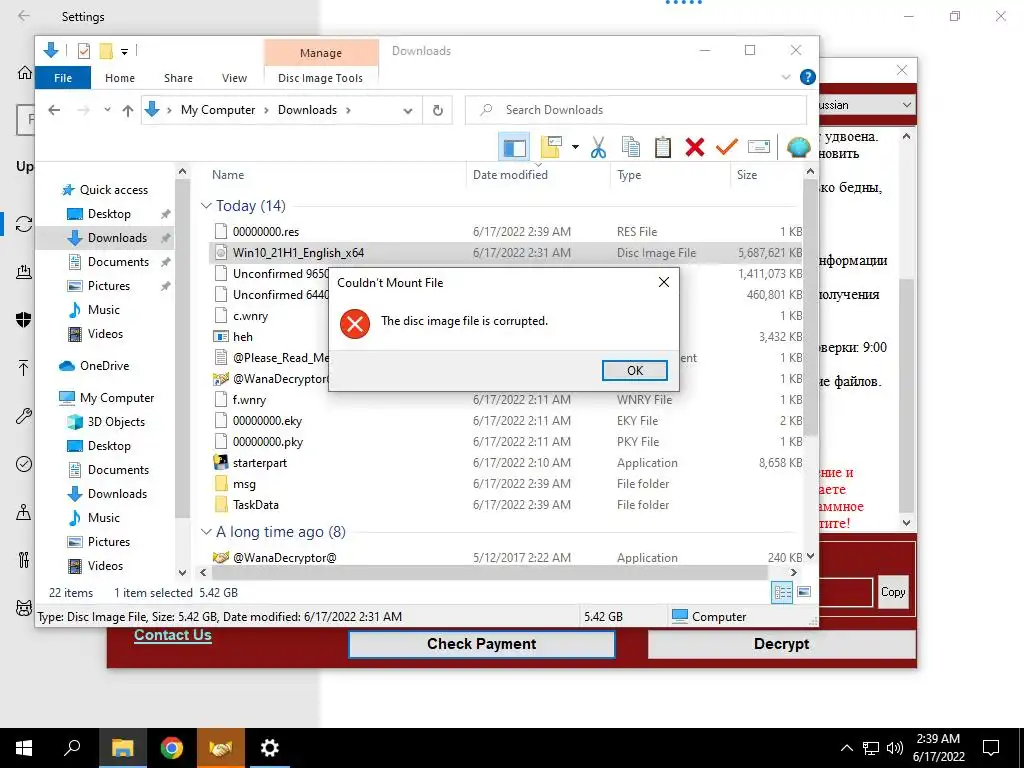Viewport: 1024px width, 768px height.
Task: Open OneDrive in the navigation pane
Action: (x=104, y=366)
